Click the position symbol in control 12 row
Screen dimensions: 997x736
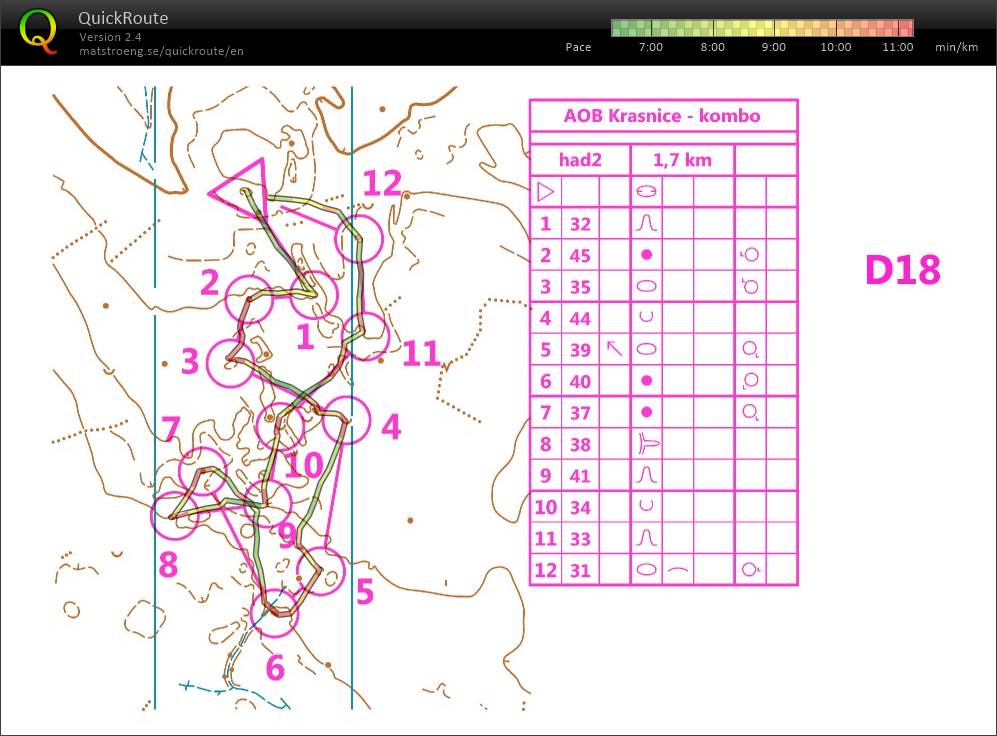750,569
